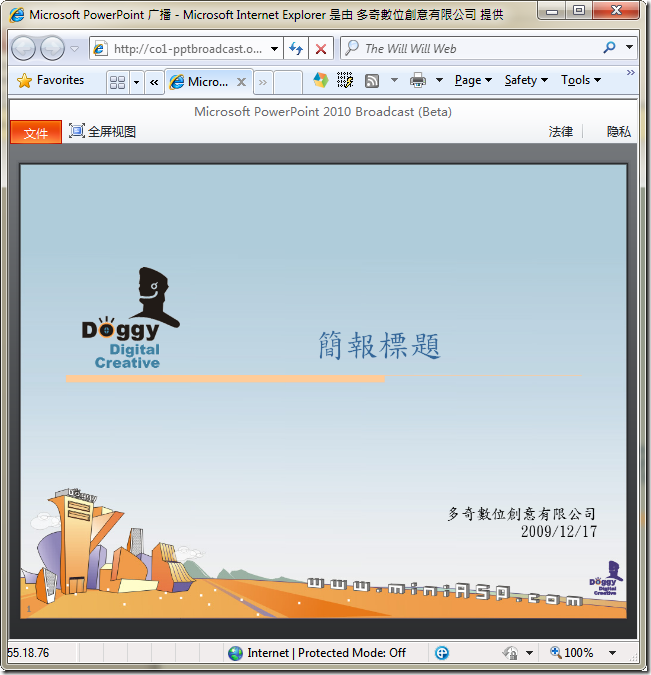Go back with the browser Back arrow
The image size is (651, 675).
pos(23,48)
